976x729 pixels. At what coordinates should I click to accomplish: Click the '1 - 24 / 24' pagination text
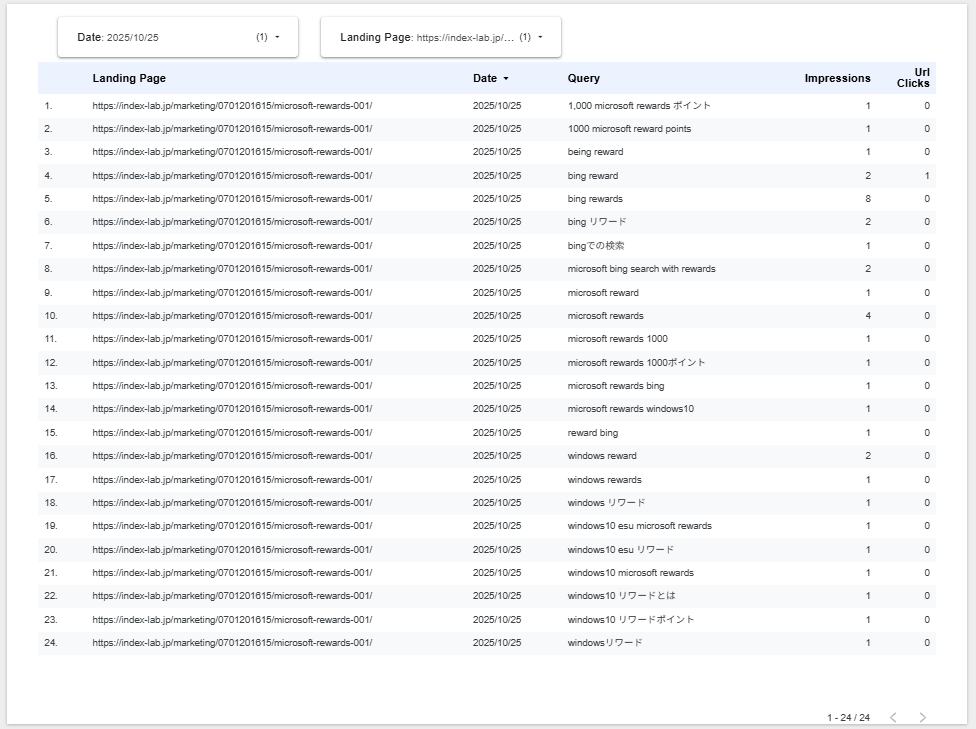pos(848,718)
